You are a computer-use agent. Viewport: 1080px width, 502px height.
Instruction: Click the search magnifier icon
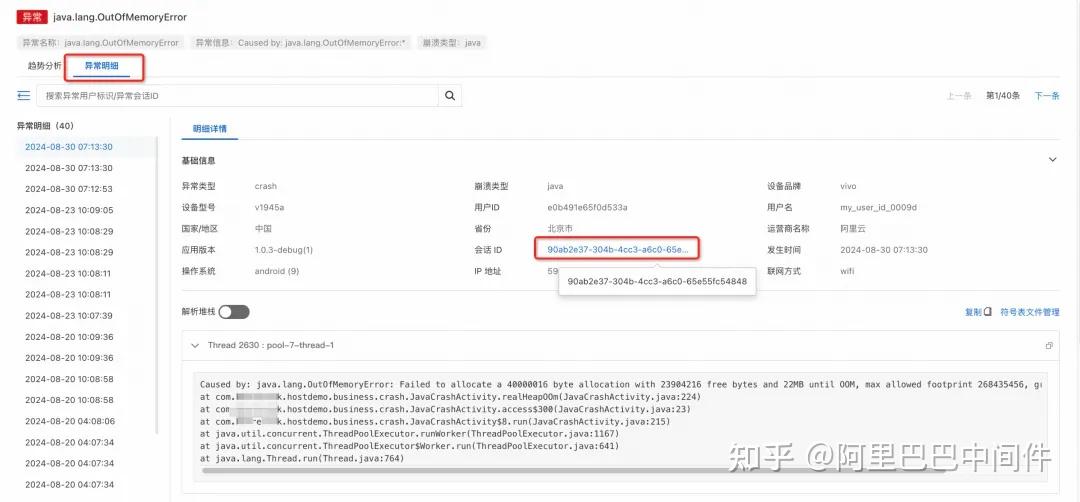point(450,96)
